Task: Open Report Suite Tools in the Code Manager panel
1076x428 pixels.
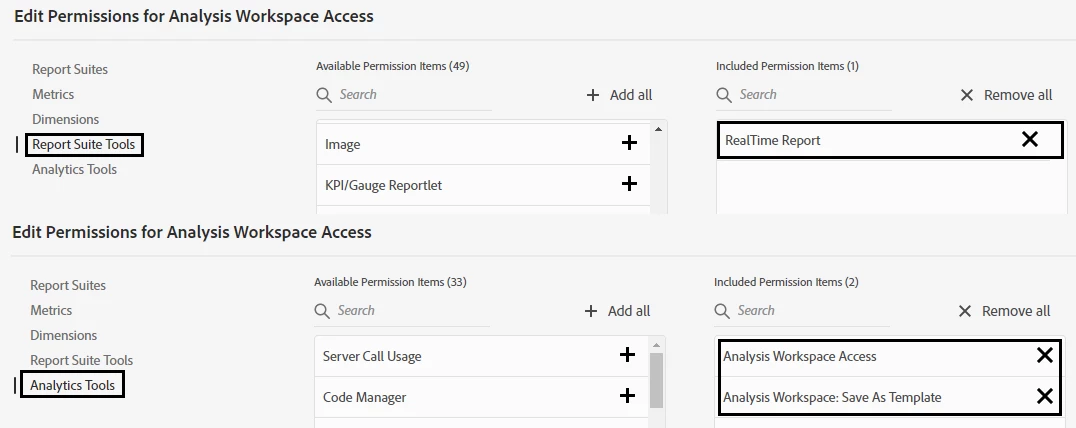Action: click(82, 360)
